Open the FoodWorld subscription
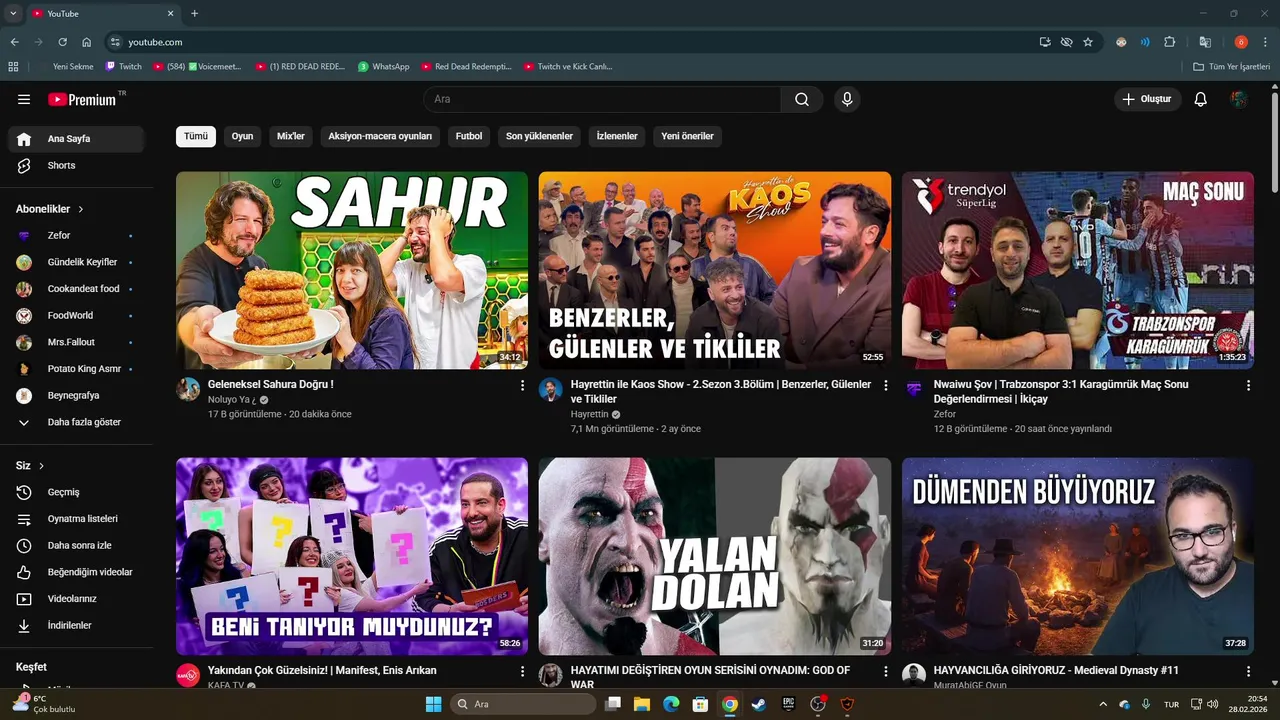This screenshot has height=720, width=1280. [76, 315]
